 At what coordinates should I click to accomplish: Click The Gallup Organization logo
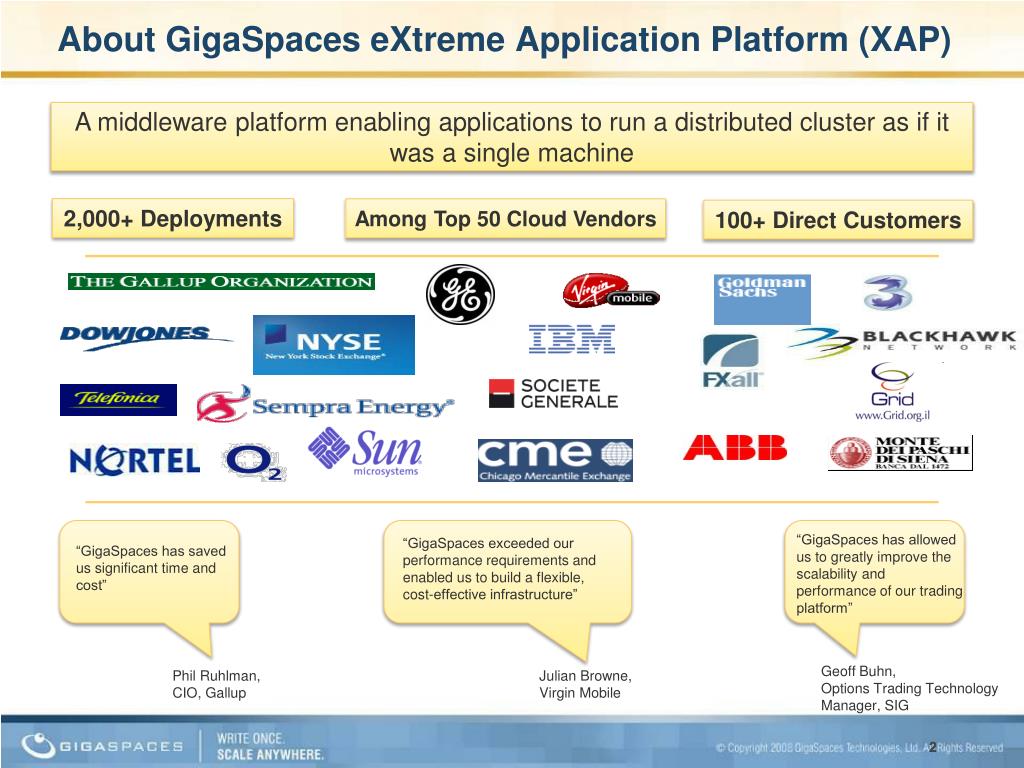pos(221,281)
